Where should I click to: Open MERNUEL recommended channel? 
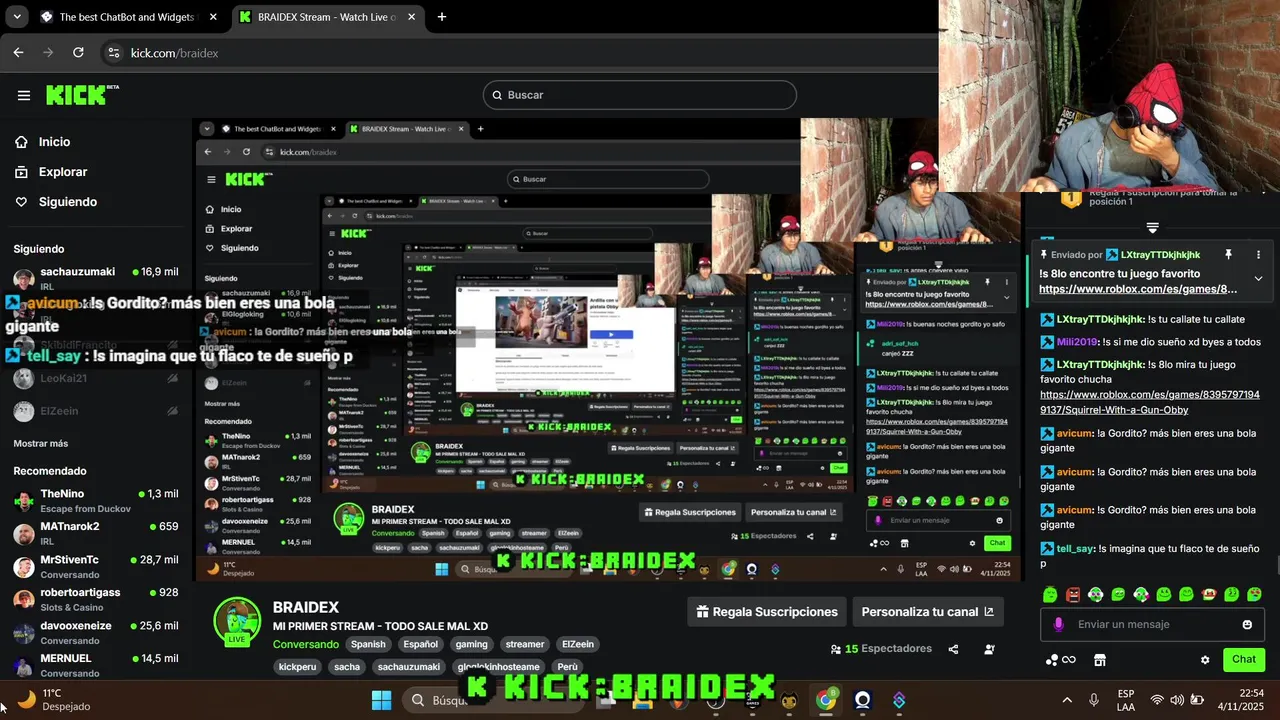click(x=95, y=665)
